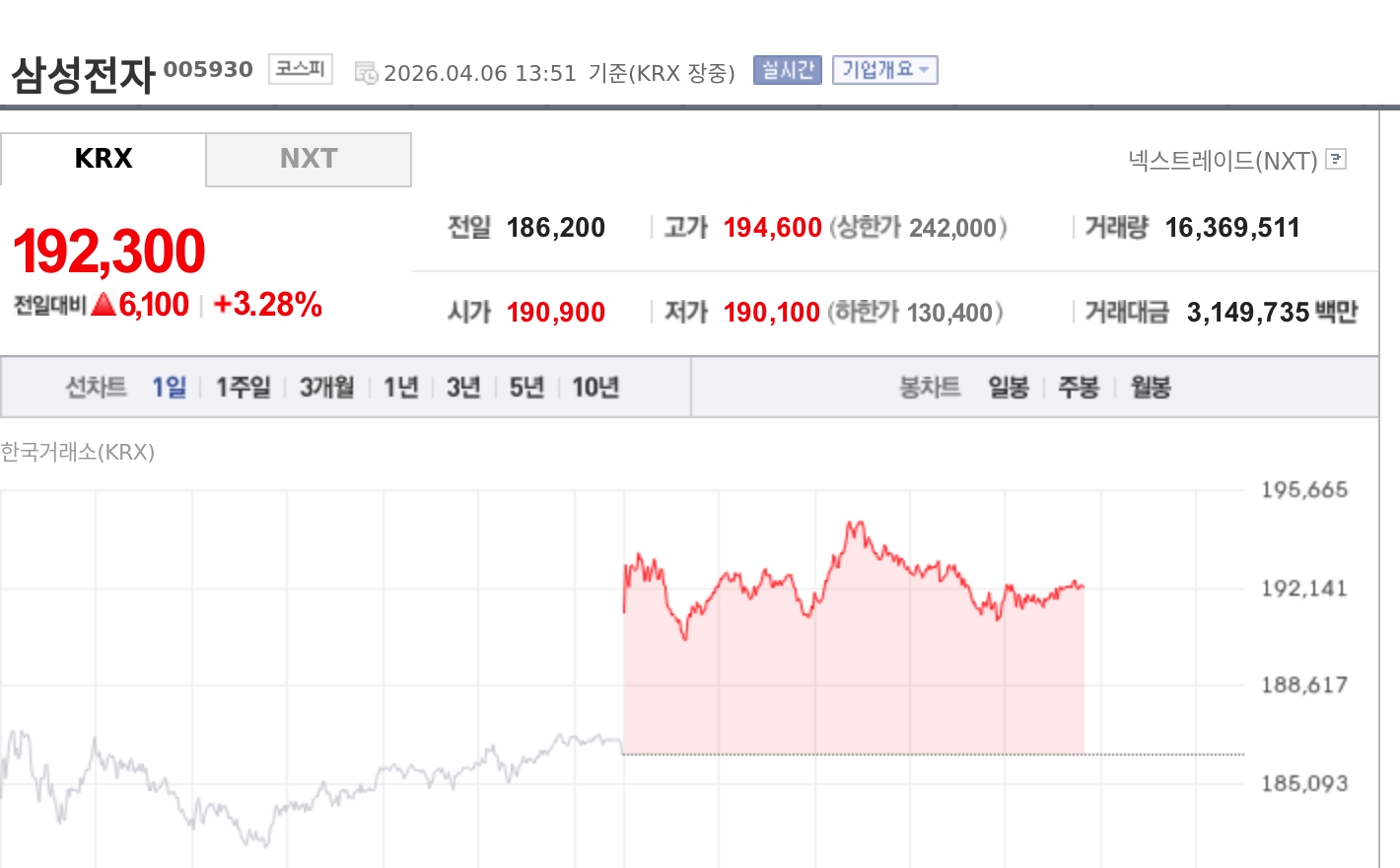Viewport: 1400px width, 868px height.
Task: Click the stock code 005930 text
Action: click(x=209, y=69)
